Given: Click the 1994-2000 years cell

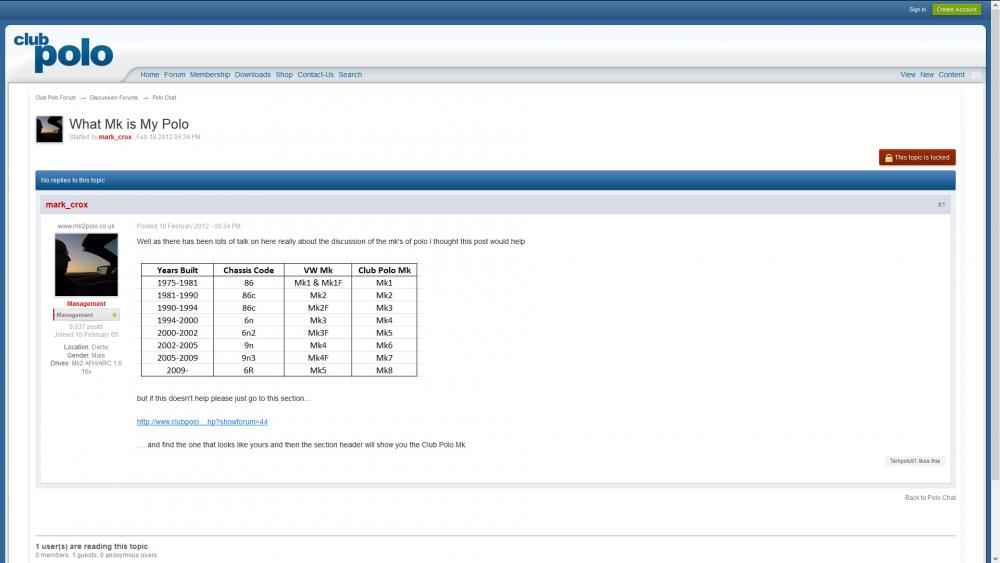Looking at the screenshot, I should pyautogui.click(x=177, y=321).
